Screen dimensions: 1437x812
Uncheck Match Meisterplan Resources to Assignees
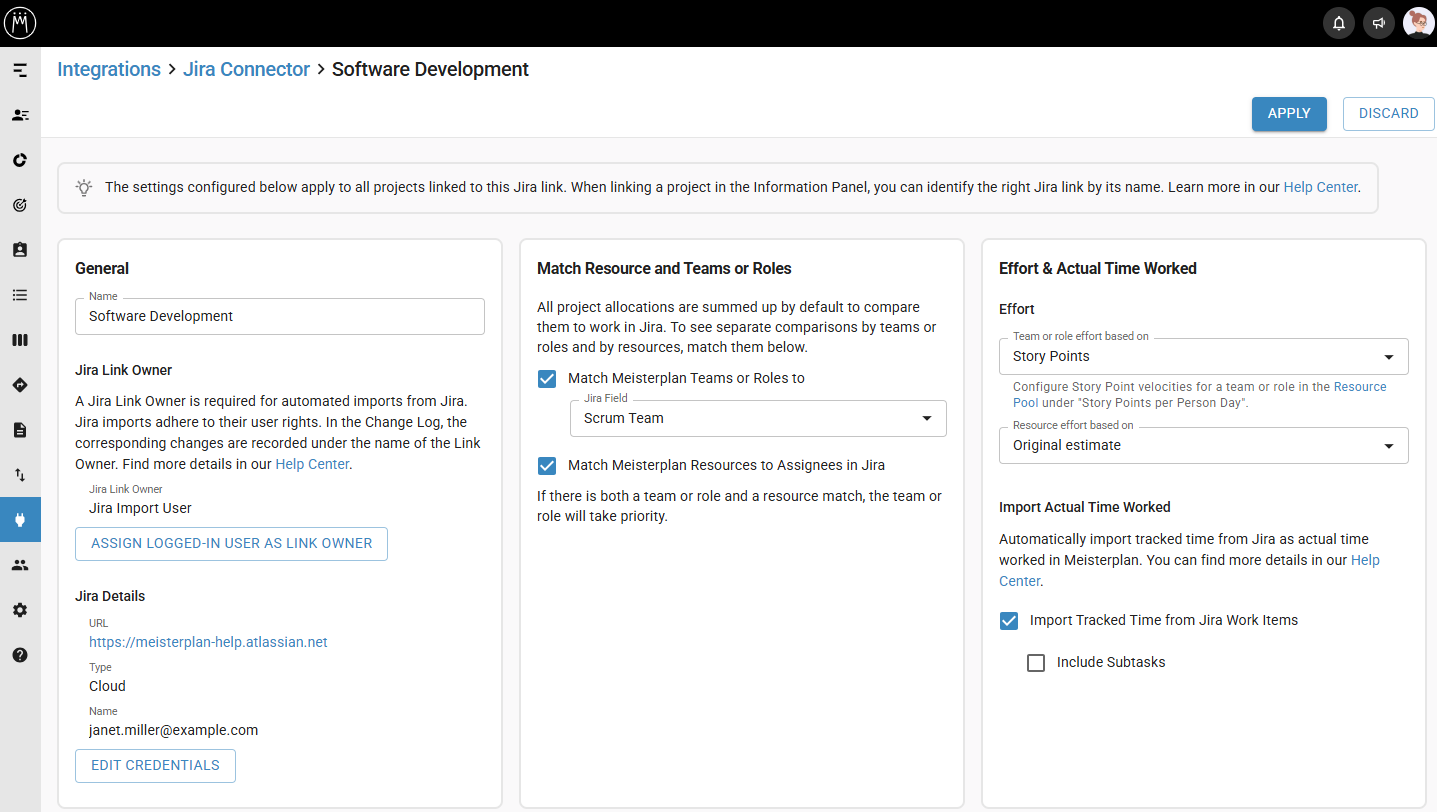coord(547,465)
